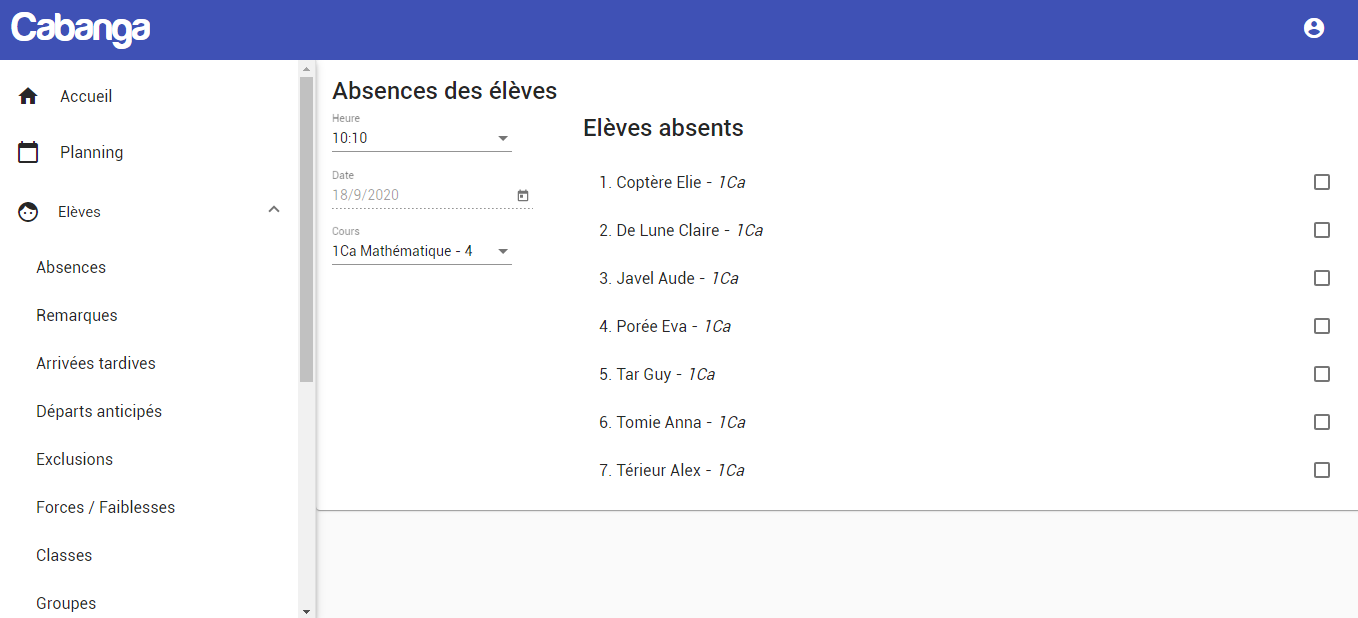Mark Coptère Elie as absent
Image resolution: width=1358 pixels, height=618 pixels.
[x=1322, y=182]
